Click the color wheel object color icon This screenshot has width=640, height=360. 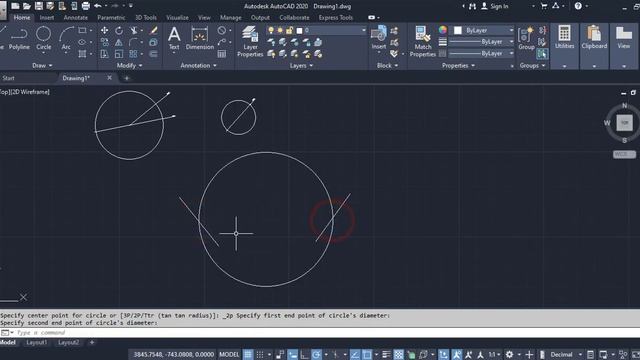[x=443, y=30]
